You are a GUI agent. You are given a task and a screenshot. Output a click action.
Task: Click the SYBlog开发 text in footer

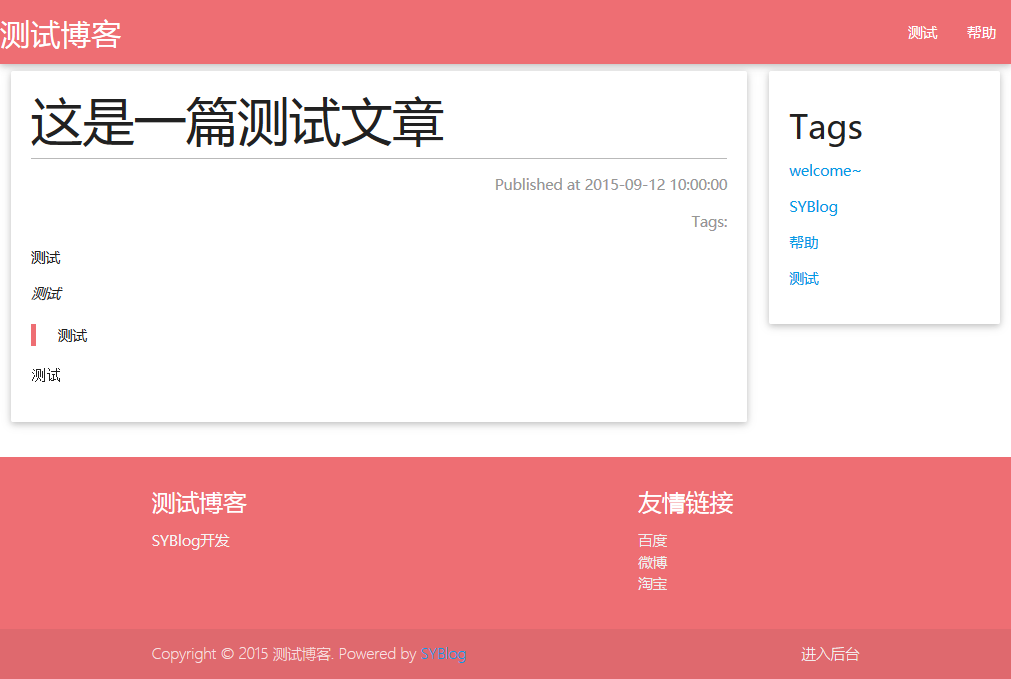pos(190,541)
